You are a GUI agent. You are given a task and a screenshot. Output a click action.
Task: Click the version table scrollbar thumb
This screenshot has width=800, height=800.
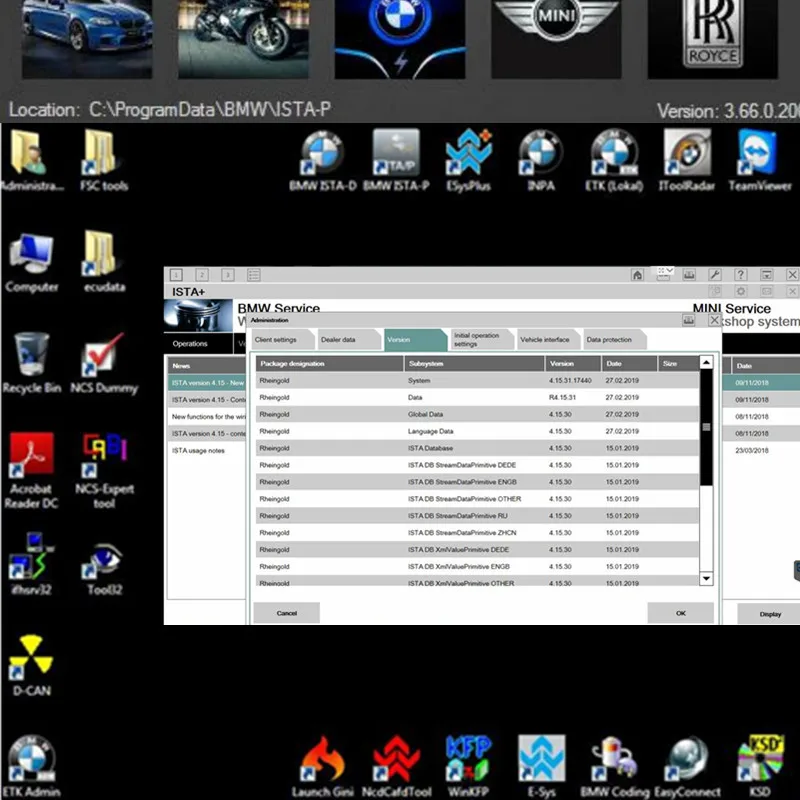click(x=706, y=427)
